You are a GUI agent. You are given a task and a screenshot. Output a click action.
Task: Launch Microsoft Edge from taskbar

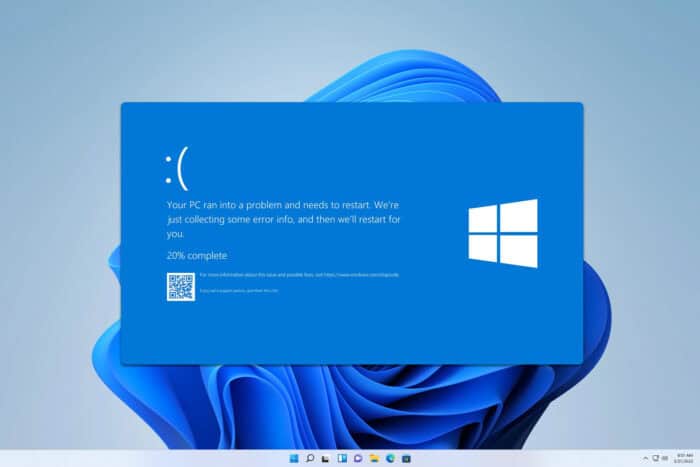(390, 459)
